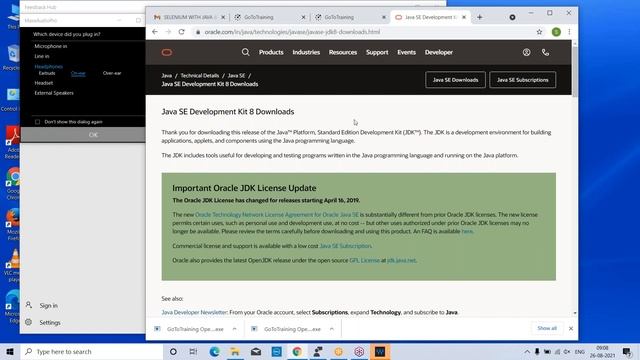The image size is (640, 360).
Task: Check Don't show this dialog again
Action: [38, 122]
